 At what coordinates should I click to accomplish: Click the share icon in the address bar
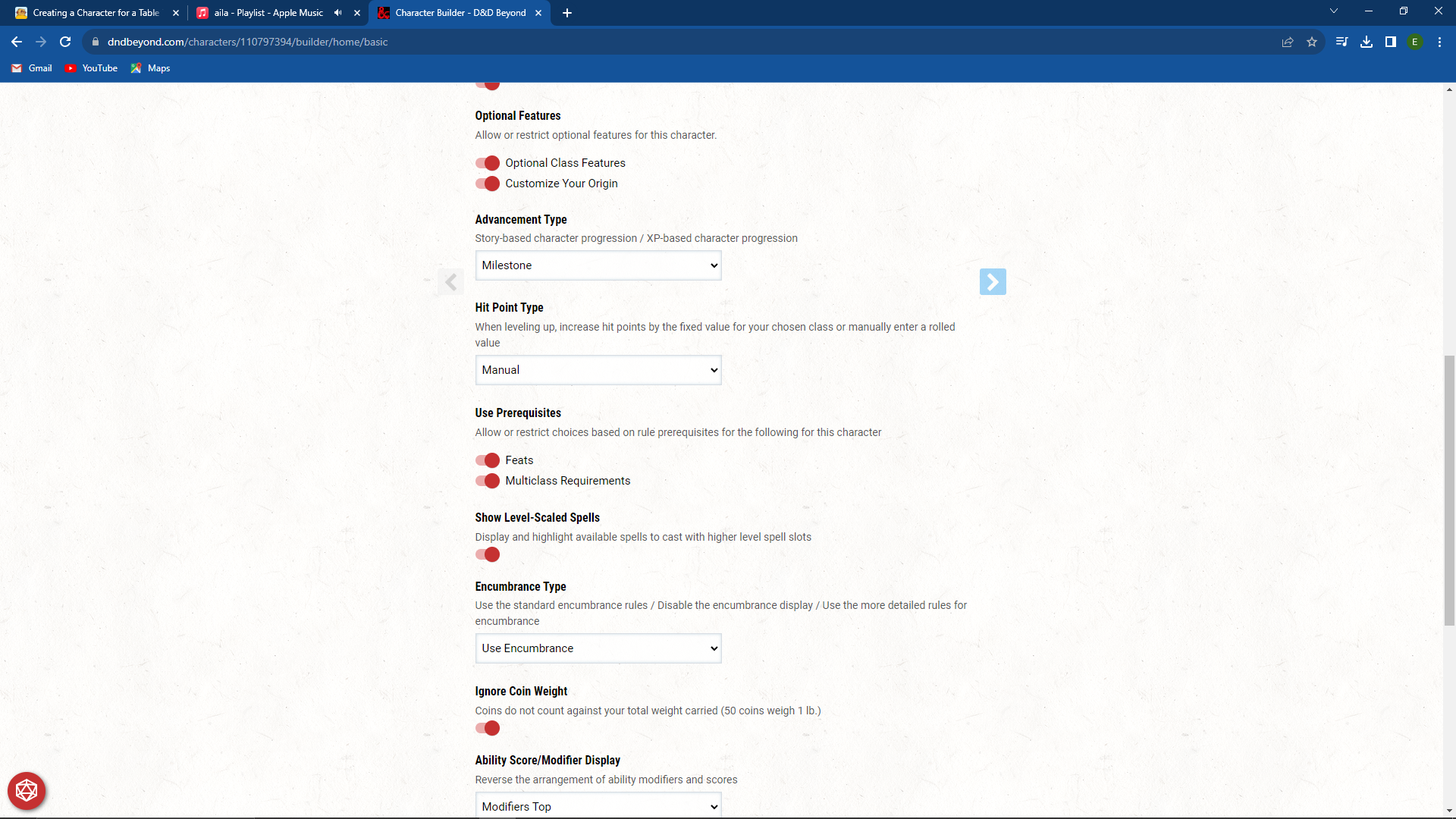click(1287, 42)
